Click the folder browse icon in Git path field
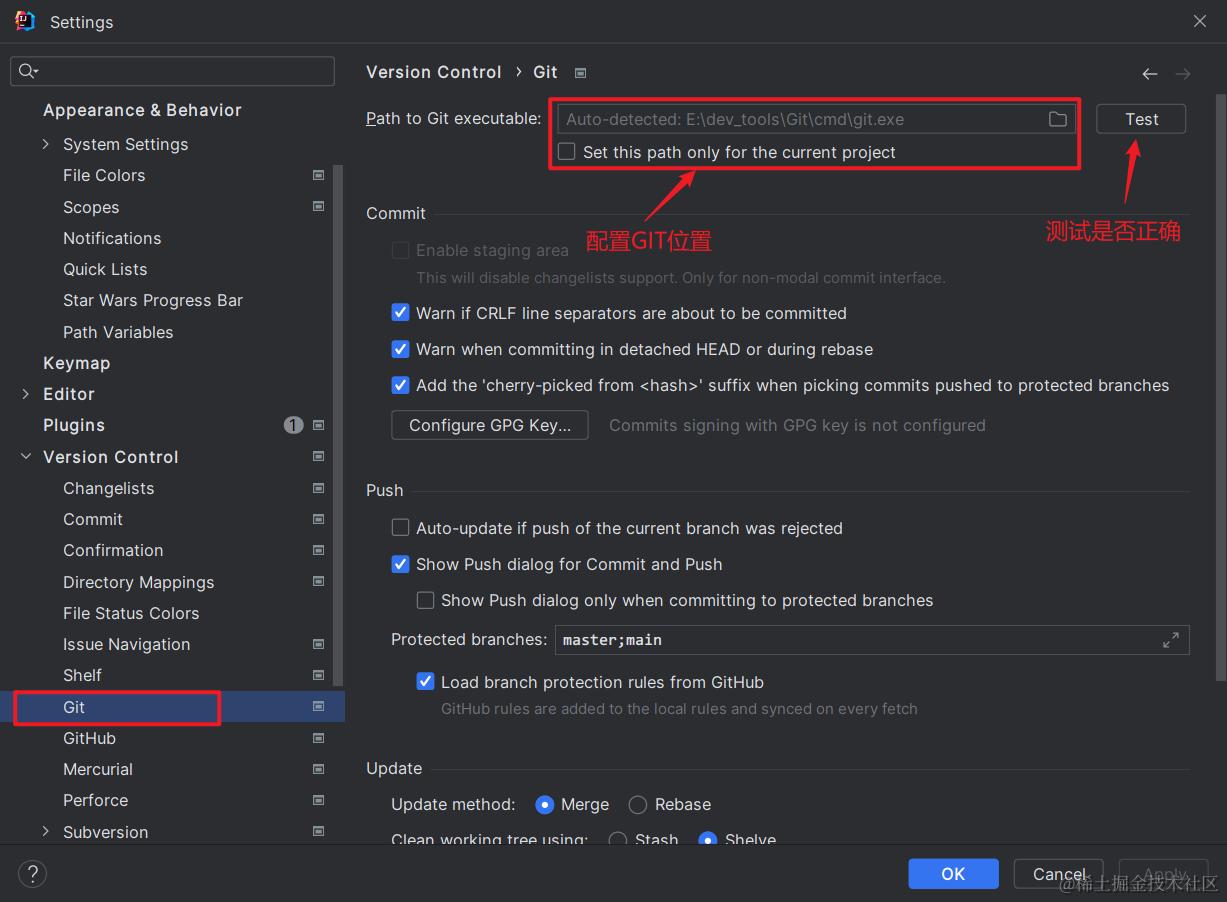 point(1057,120)
